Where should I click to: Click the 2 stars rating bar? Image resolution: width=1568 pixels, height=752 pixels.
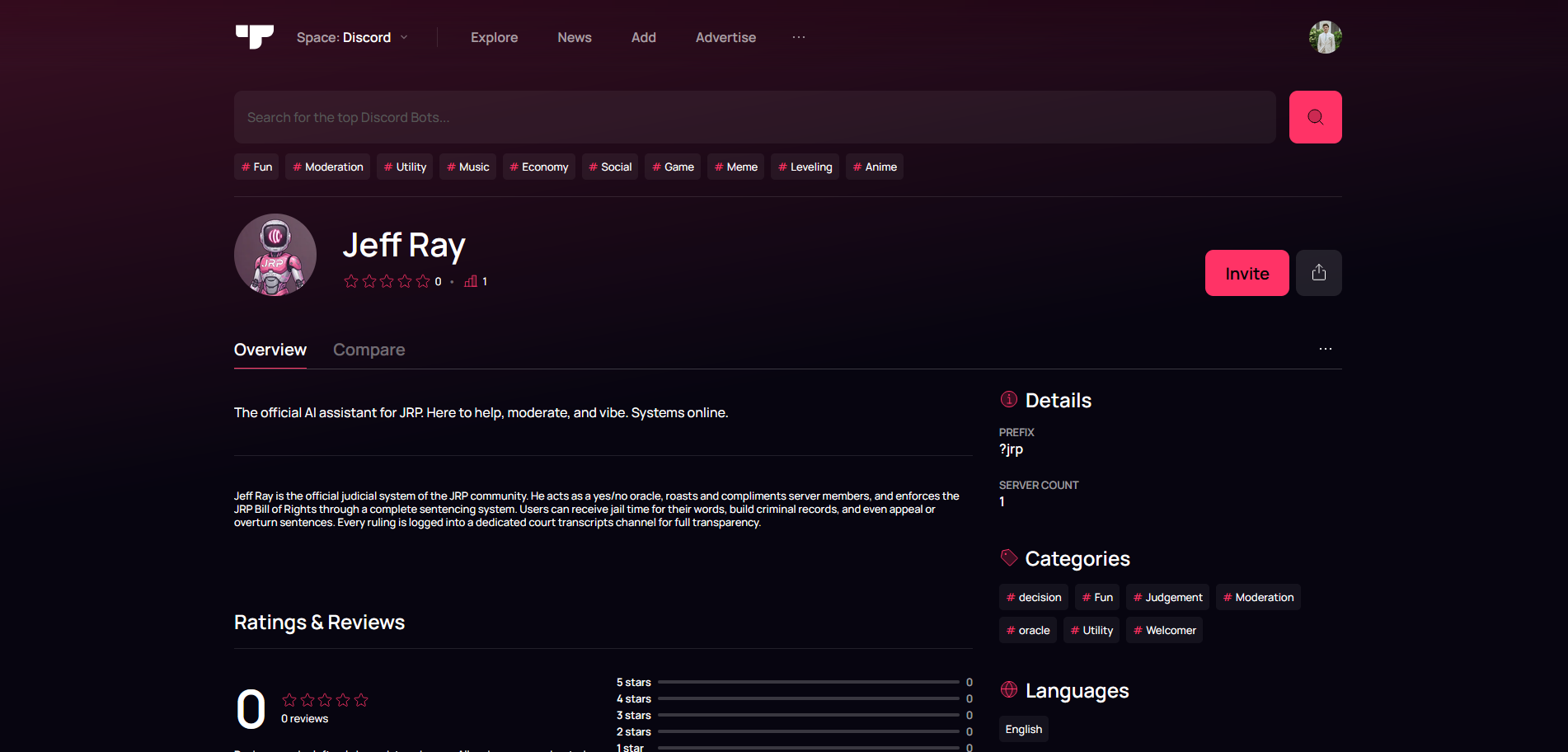[809, 731]
